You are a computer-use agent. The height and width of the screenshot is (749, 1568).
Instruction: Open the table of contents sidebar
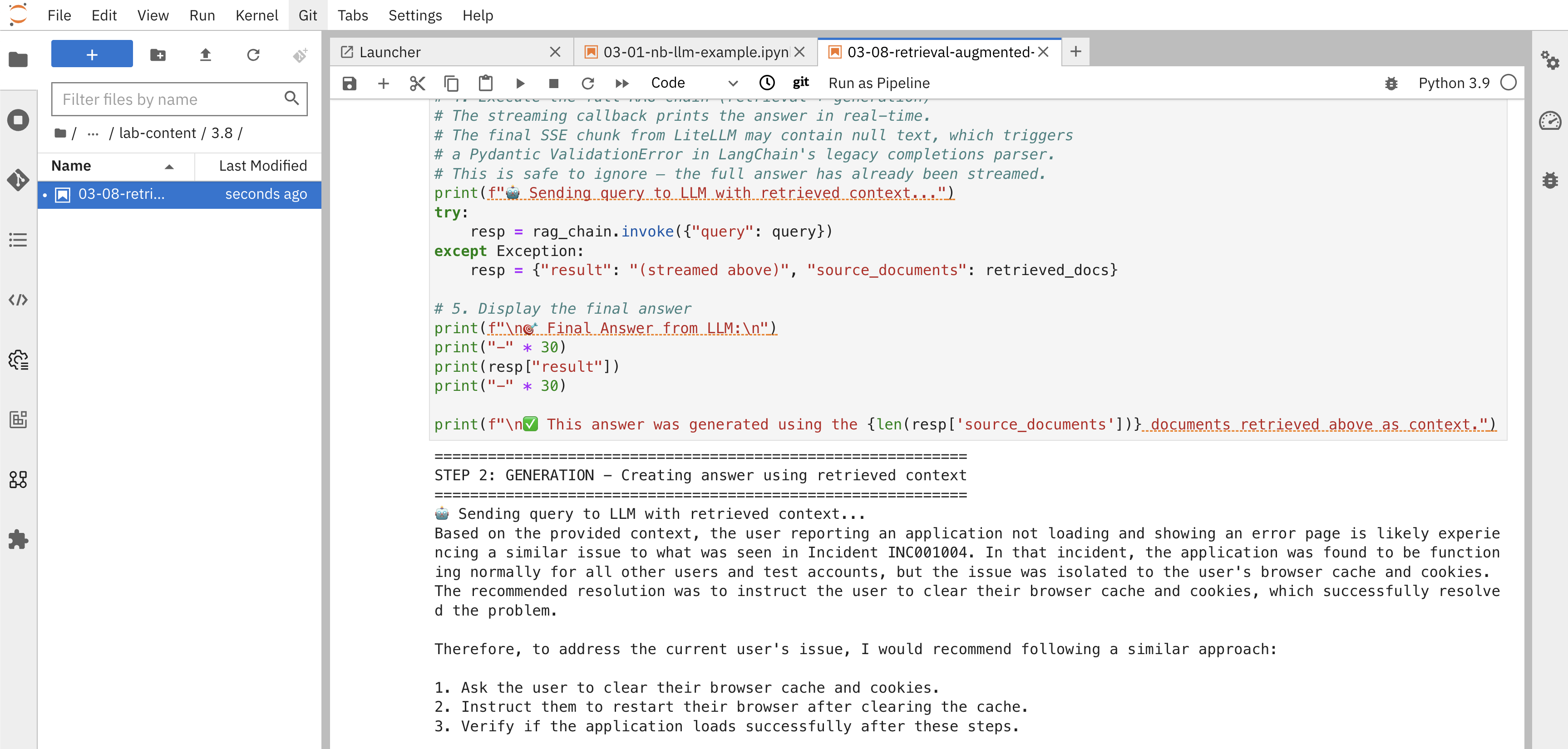(x=18, y=240)
